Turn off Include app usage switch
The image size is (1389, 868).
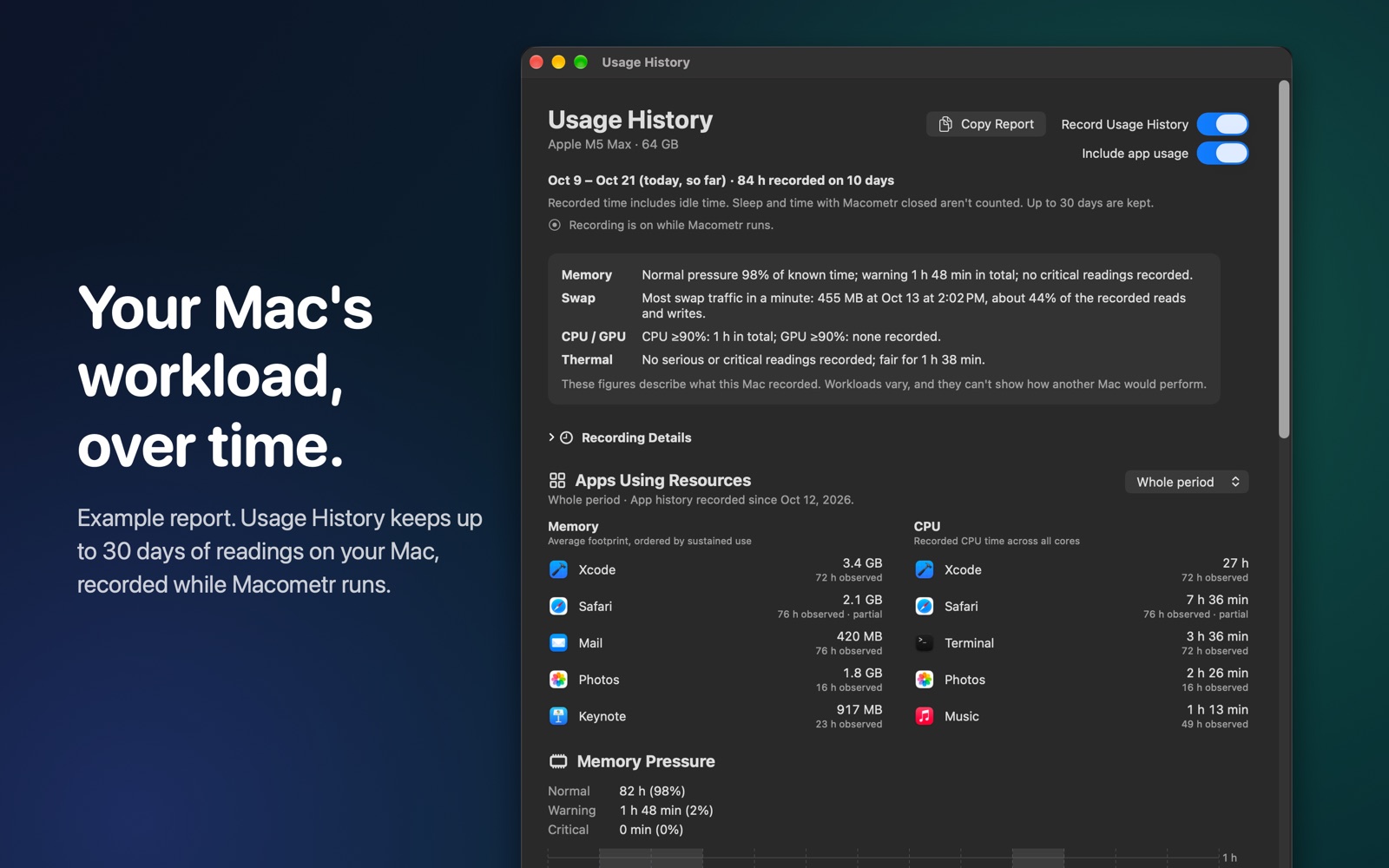pos(1222,153)
